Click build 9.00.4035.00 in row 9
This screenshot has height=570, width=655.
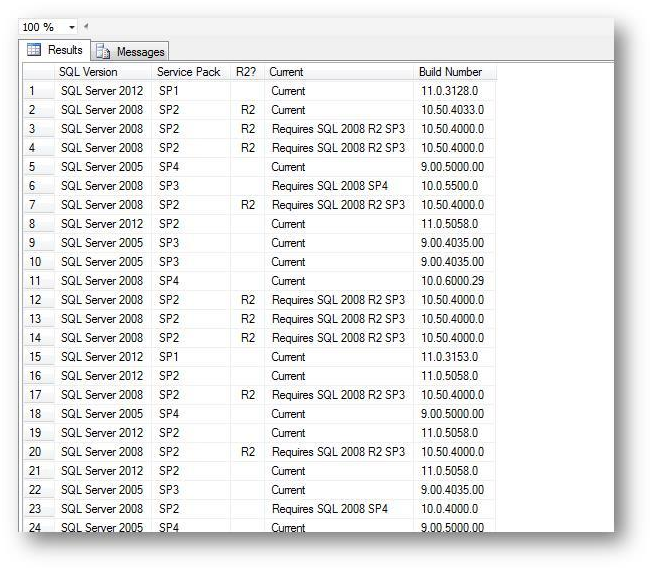pos(452,243)
